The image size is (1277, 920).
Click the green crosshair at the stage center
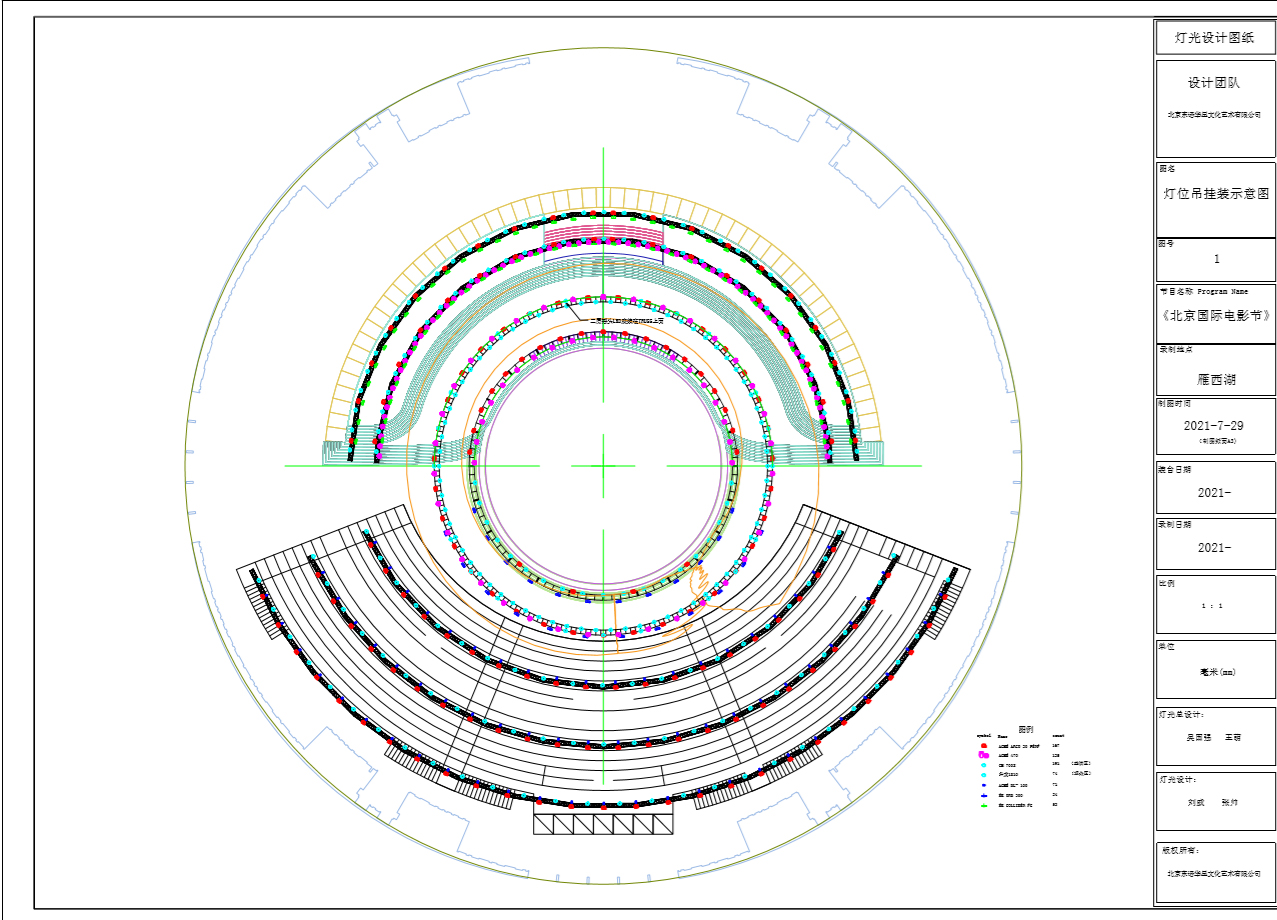603,466
